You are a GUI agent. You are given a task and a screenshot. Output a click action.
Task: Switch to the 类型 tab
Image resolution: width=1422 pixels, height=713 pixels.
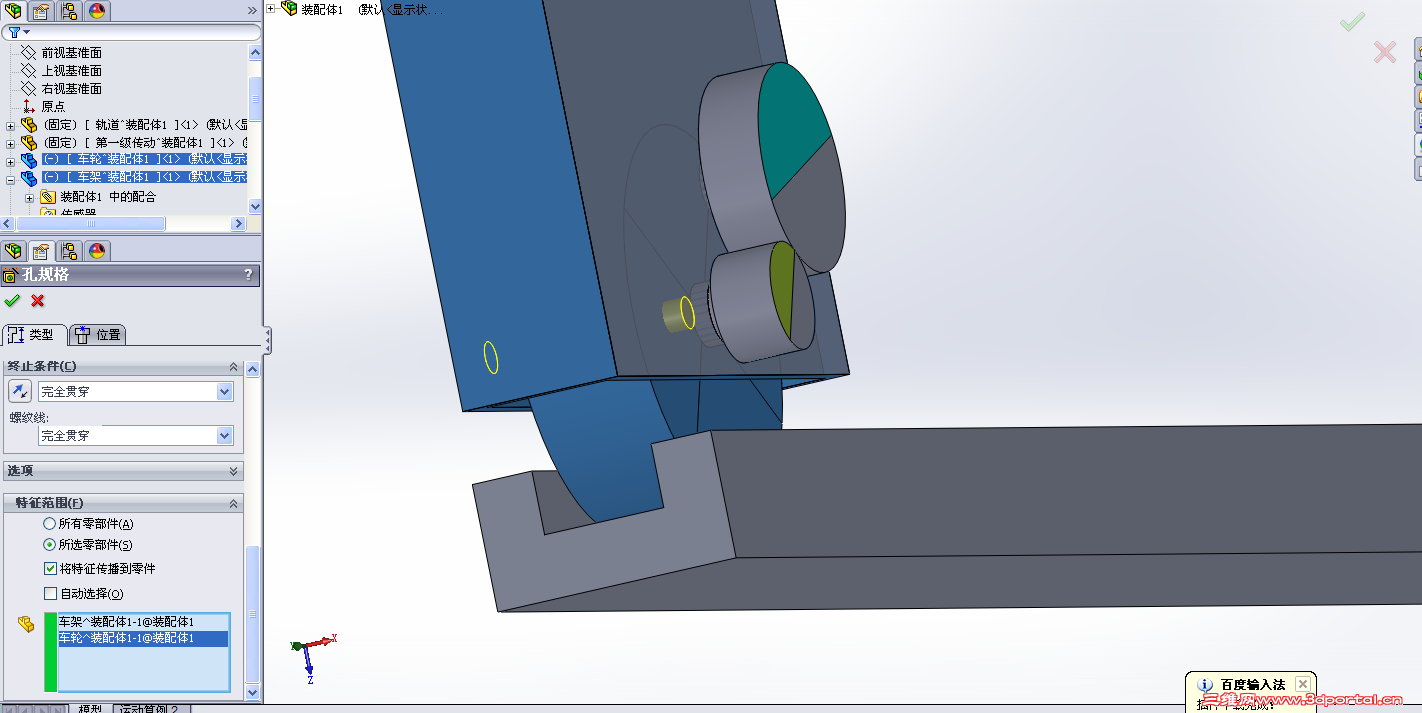[x=34, y=335]
